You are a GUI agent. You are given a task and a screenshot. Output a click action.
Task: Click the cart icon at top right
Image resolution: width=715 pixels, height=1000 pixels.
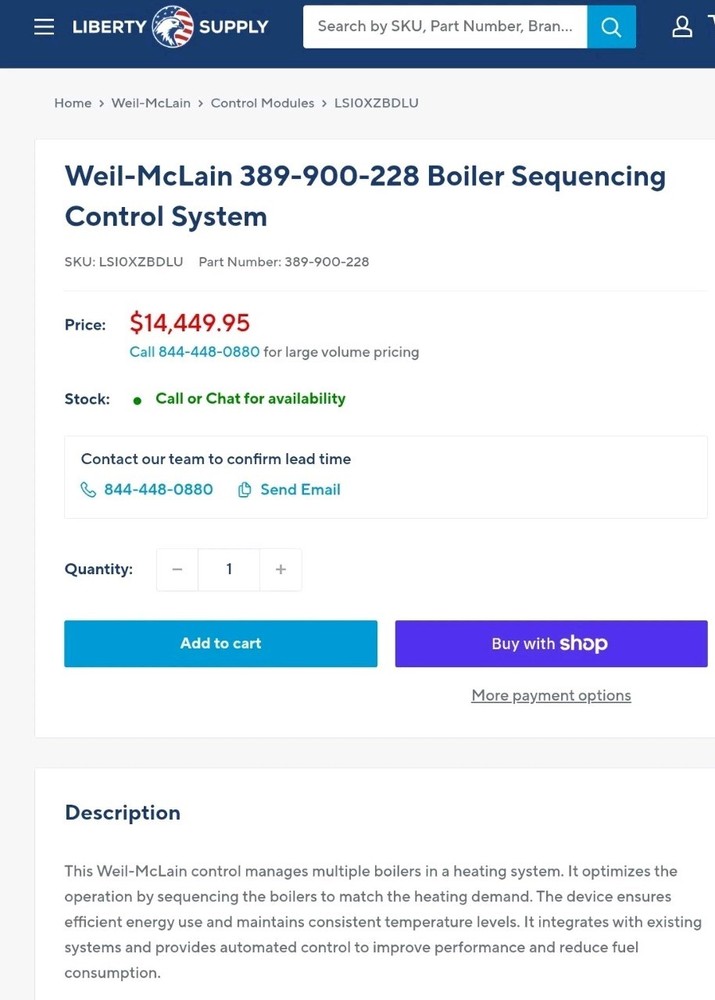(x=712, y=26)
